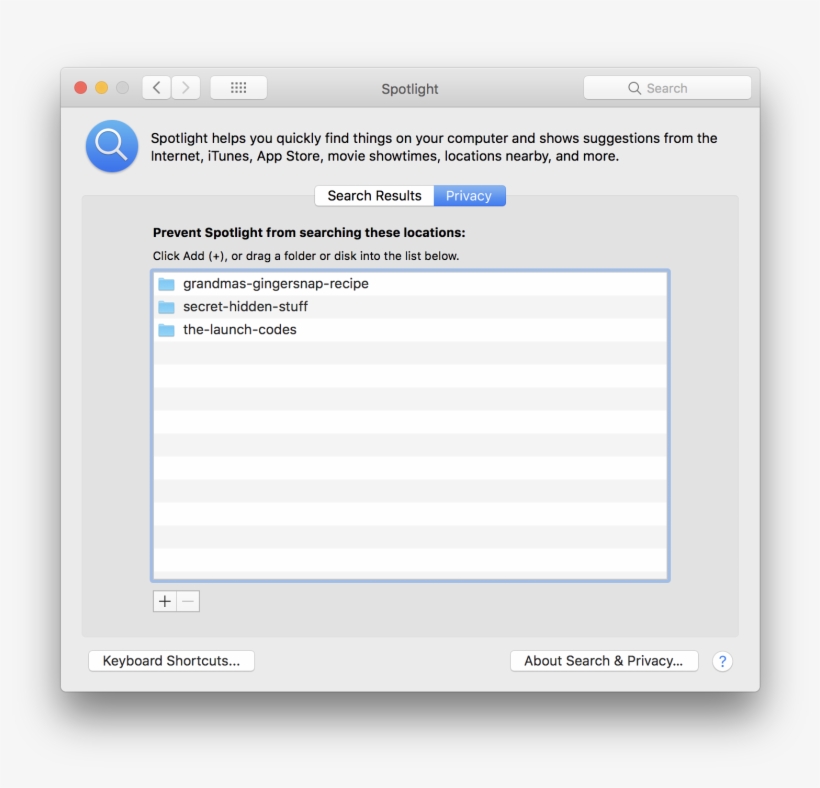Add a location with the plus button
The height and width of the screenshot is (788, 820).
pyautogui.click(x=164, y=601)
